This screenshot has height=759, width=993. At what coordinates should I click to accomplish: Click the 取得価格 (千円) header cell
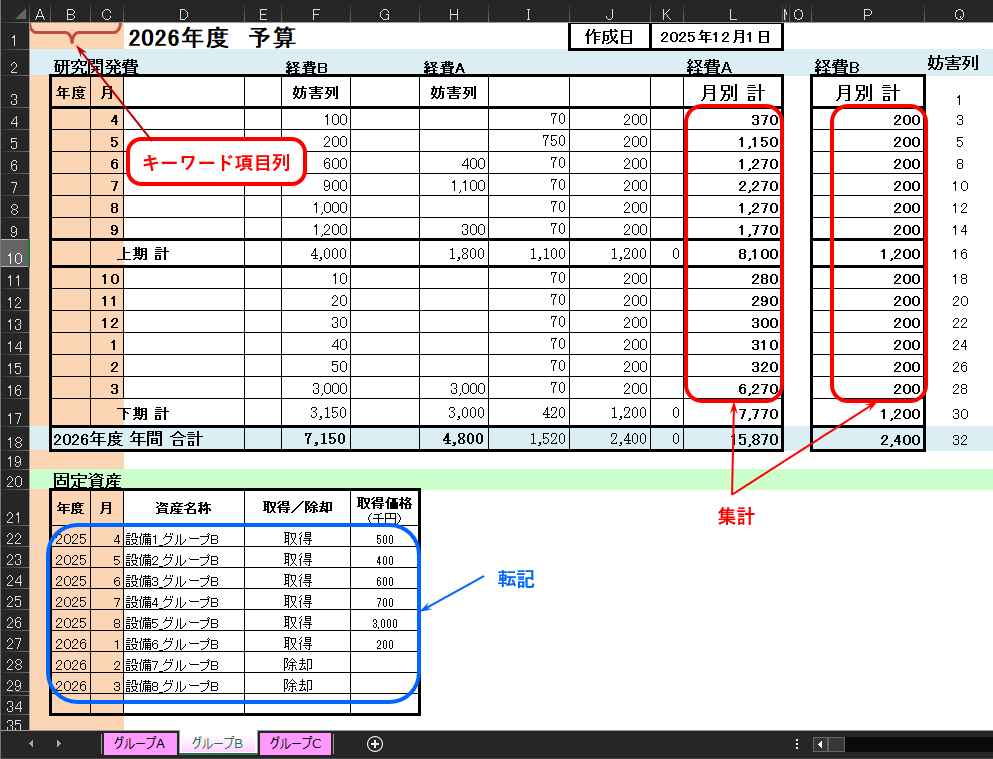coord(384,508)
